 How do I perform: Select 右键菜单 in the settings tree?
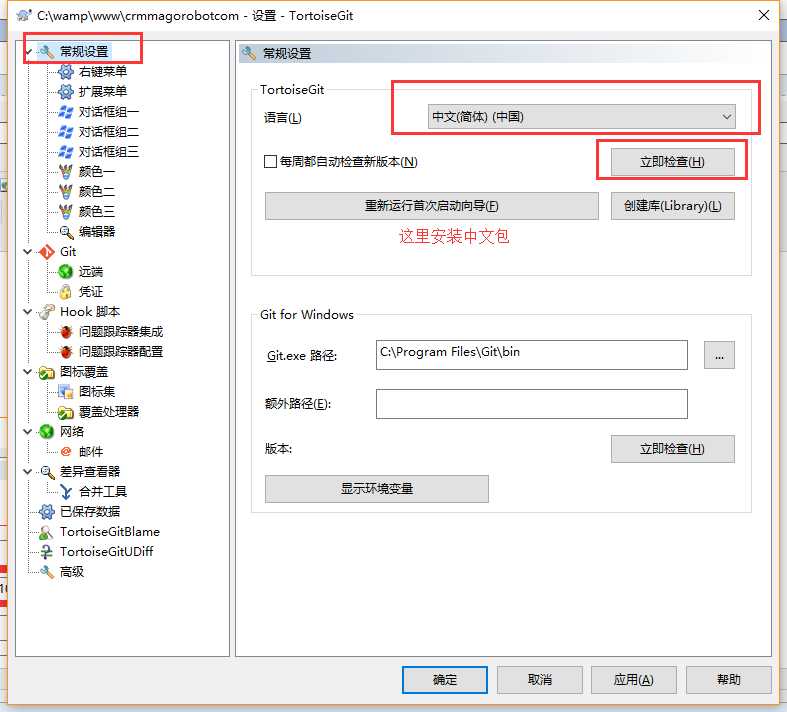coord(103,72)
